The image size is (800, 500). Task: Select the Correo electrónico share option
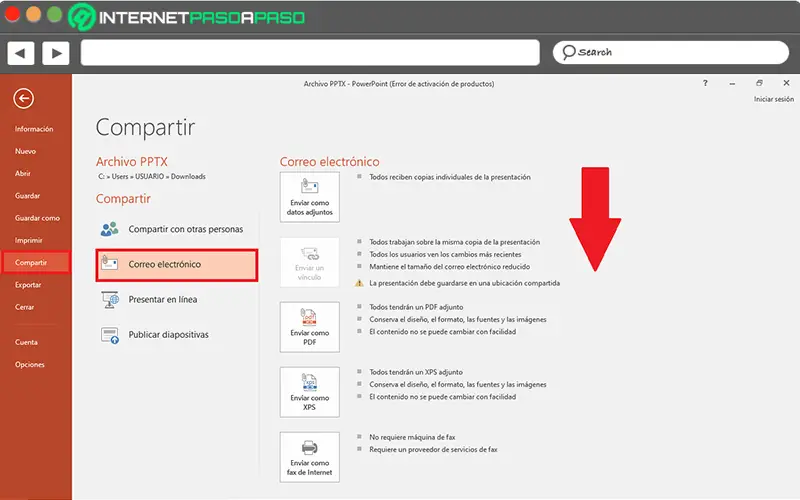click(x=177, y=265)
